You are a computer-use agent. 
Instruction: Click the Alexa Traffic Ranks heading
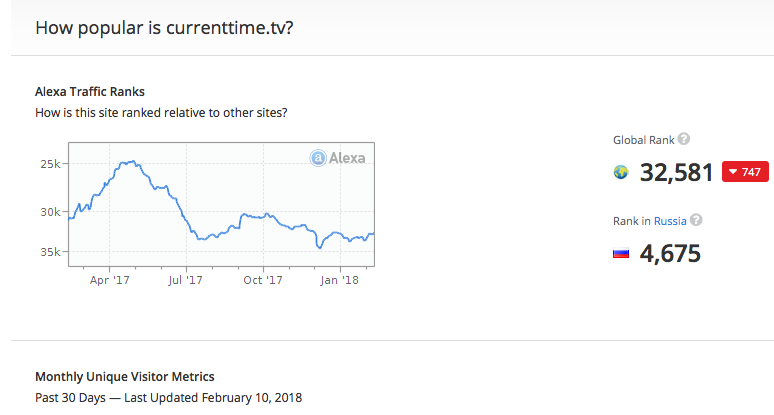point(90,92)
